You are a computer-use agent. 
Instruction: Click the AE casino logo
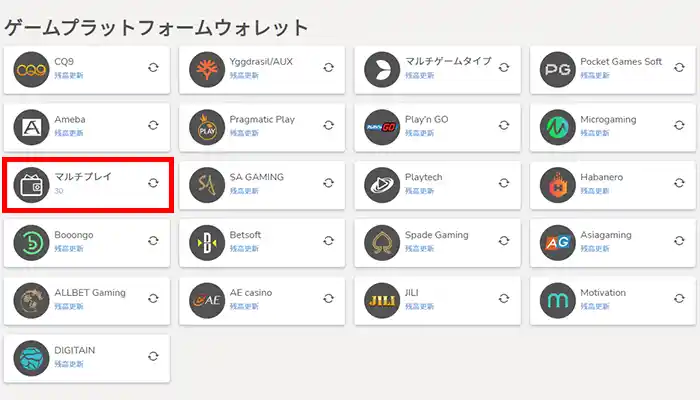pos(206,299)
